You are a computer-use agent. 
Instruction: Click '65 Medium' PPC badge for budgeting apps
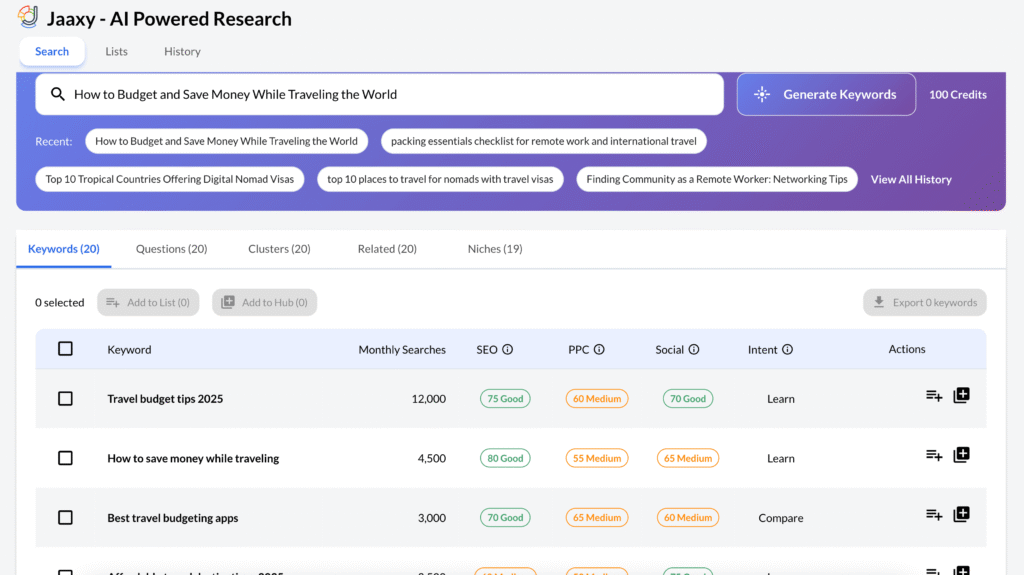597,518
